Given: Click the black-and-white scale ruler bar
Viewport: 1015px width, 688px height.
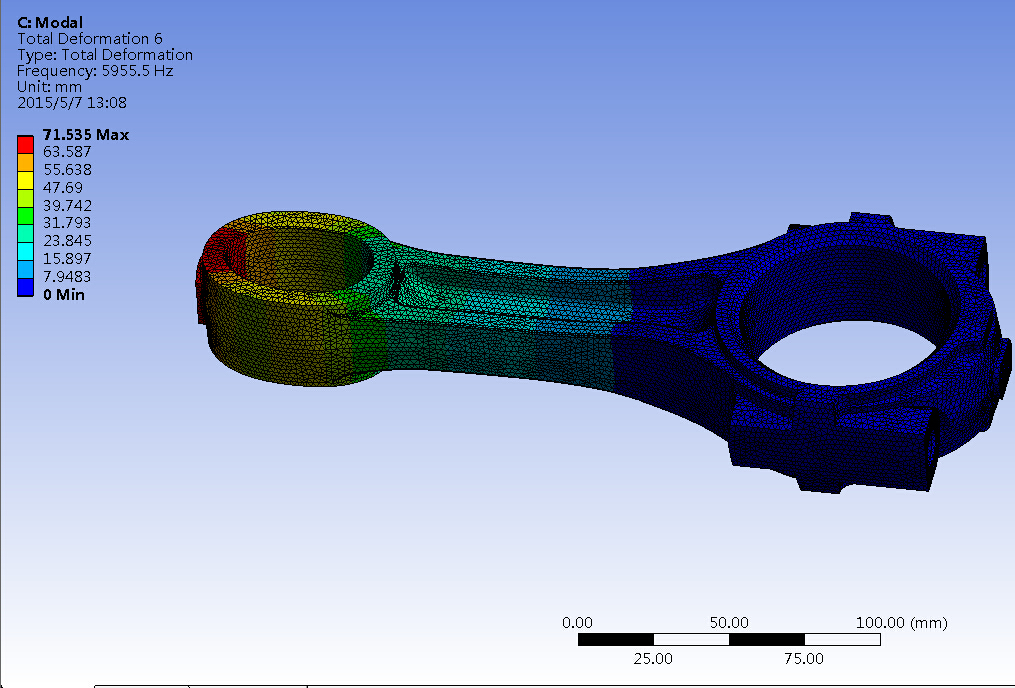Looking at the screenshot, I should tap(729, 639).
